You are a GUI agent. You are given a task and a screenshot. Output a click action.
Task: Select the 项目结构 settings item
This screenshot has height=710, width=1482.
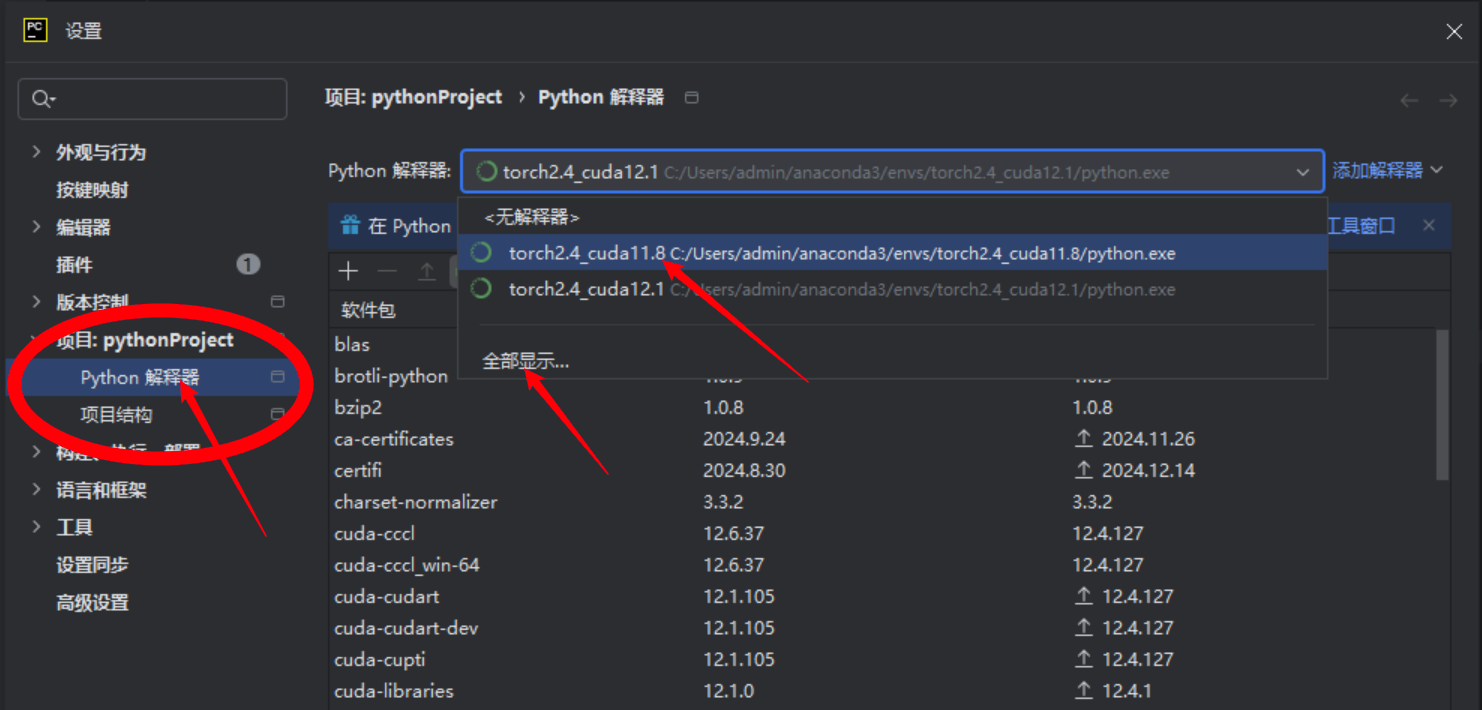116,415
